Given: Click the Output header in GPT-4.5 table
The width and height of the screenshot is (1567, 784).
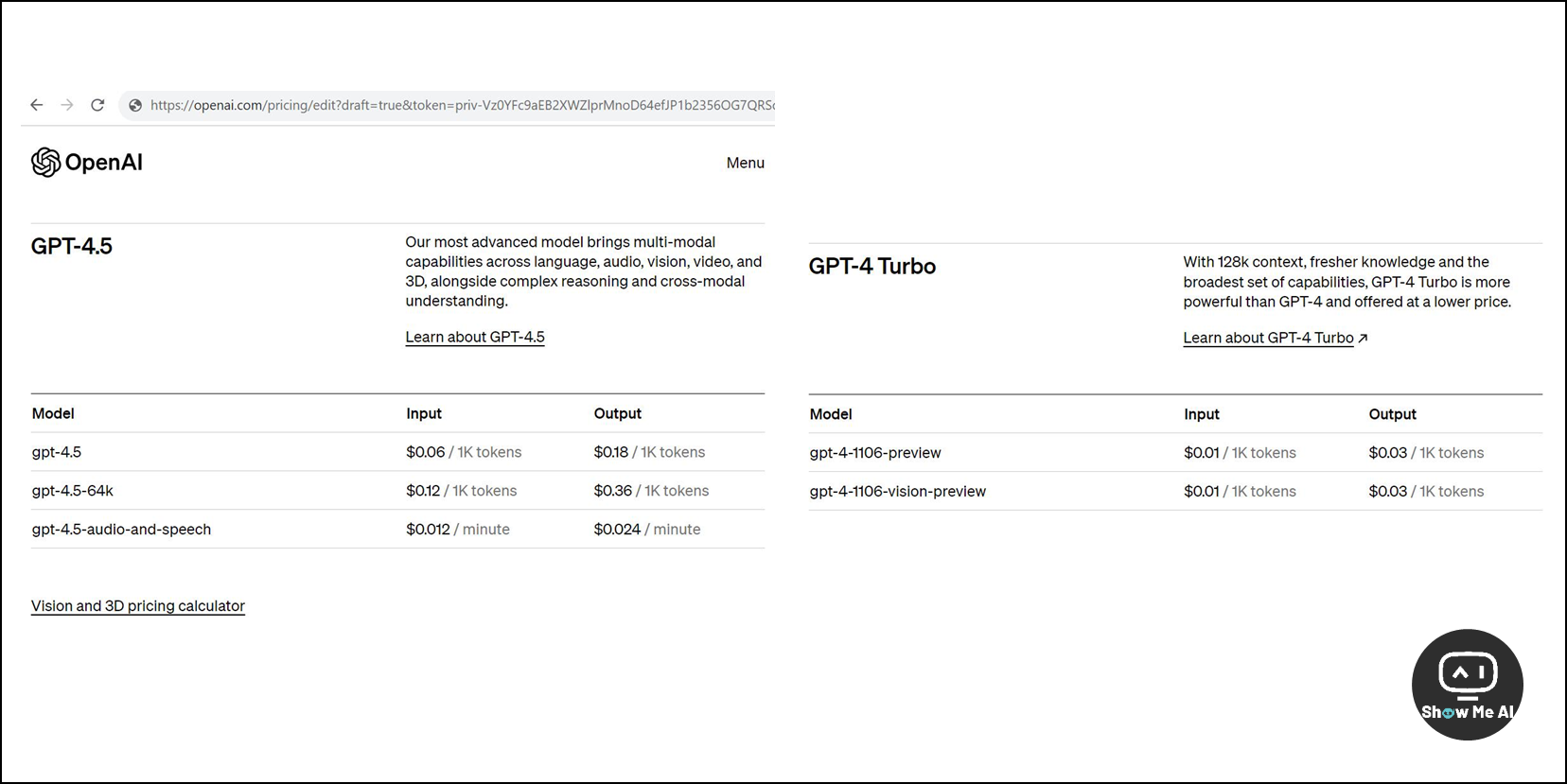Looking at the screenshot, I should point(618,413).
